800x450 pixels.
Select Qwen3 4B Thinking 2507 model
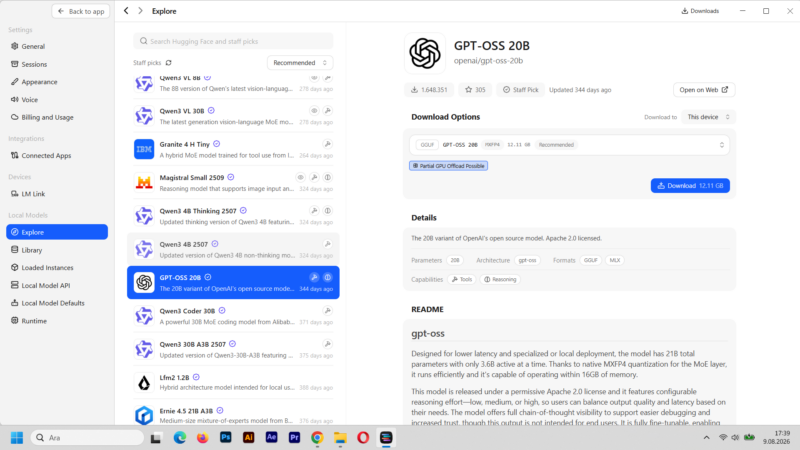[233, 216]
